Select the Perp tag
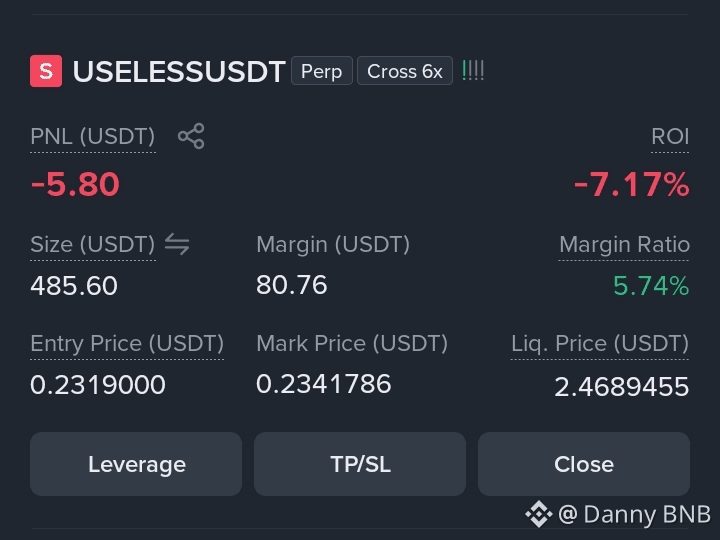Screen dimensions: 720x540 tap(322, 71)
